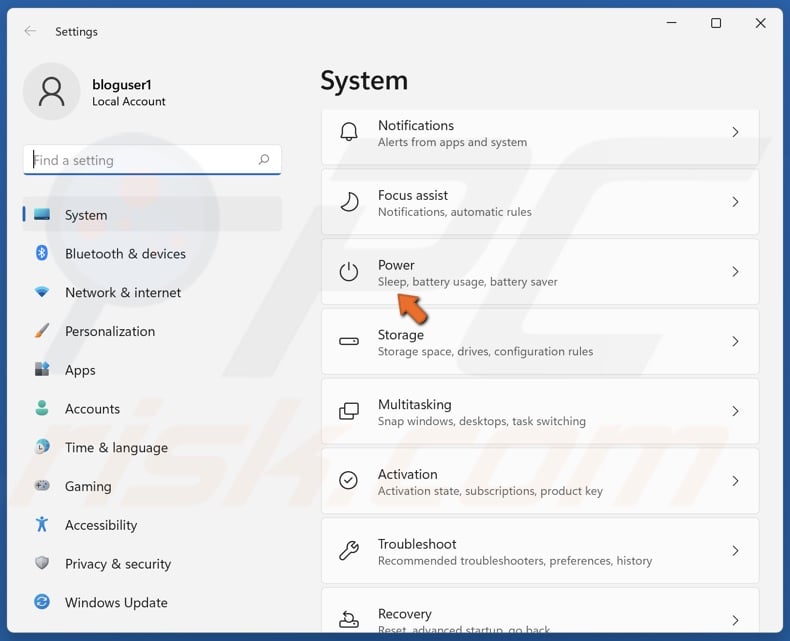The height and width of the screenshot is (641, 790).
Task: Click the Storage row chevron
Action: [x=735, y=341]
